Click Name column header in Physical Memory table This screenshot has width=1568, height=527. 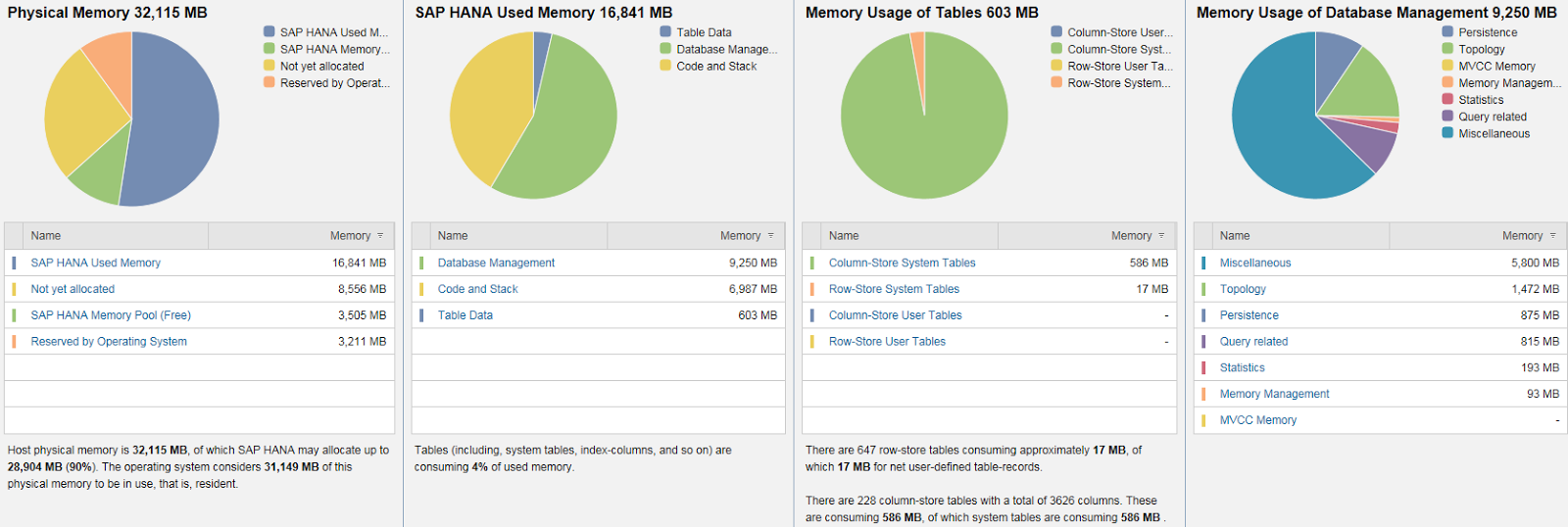tap(116, 236)
